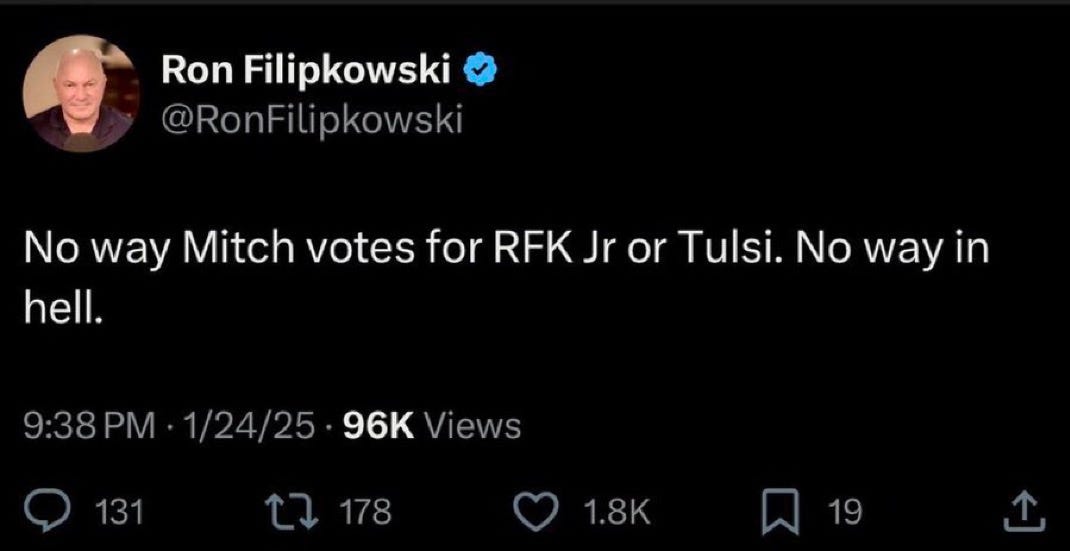Click the 19 bookmarks count
The image size is (1070, 551).
[845, 513]
